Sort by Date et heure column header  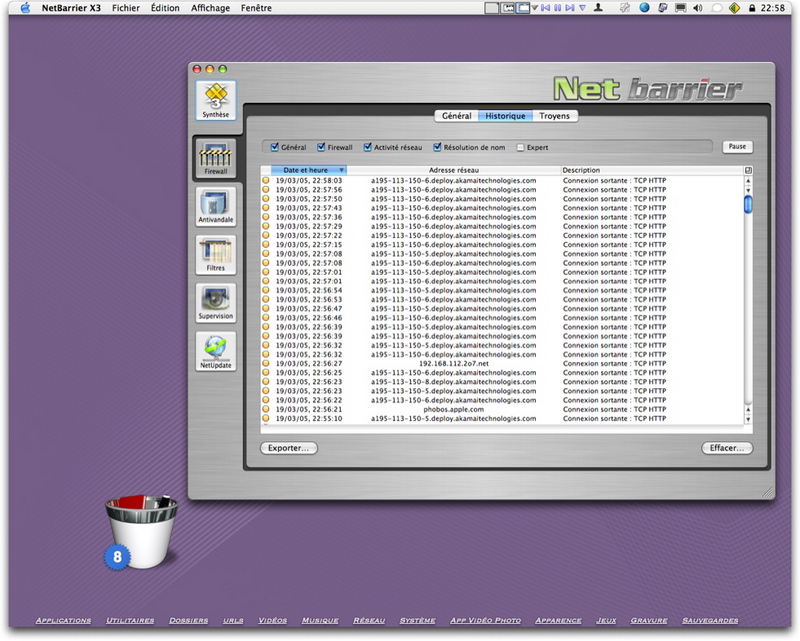[x=309, y=170]
